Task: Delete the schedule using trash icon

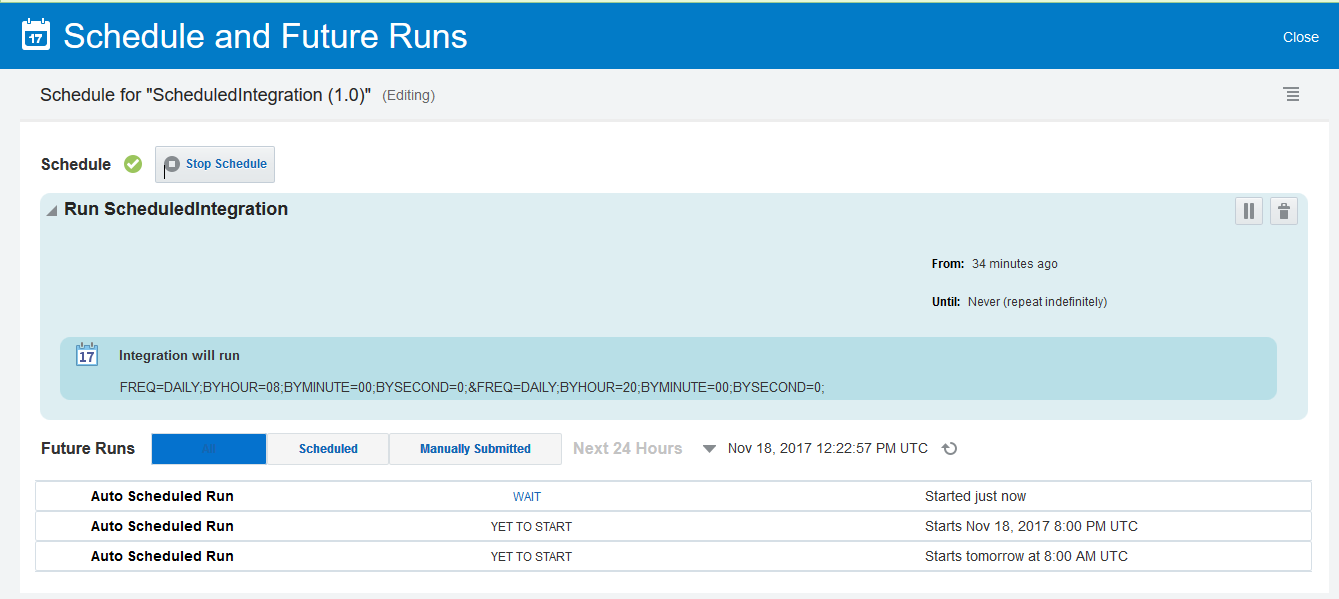Action: coord(1284,211)
